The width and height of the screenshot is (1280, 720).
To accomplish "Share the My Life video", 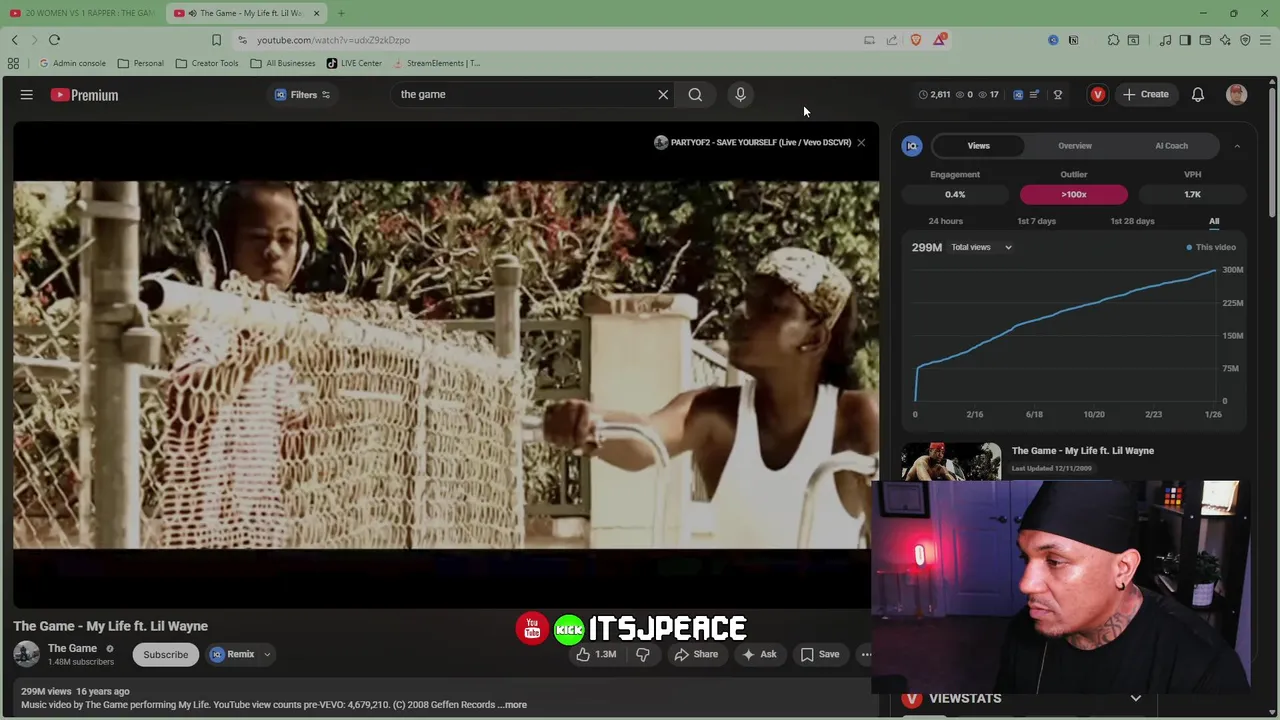I will [696, 654].
